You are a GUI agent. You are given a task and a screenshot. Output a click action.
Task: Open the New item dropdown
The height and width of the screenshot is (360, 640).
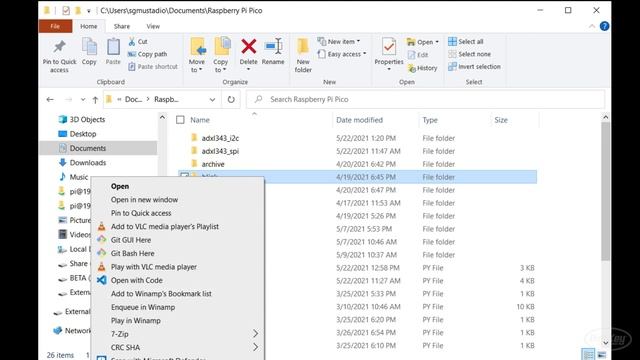(339, 42)
